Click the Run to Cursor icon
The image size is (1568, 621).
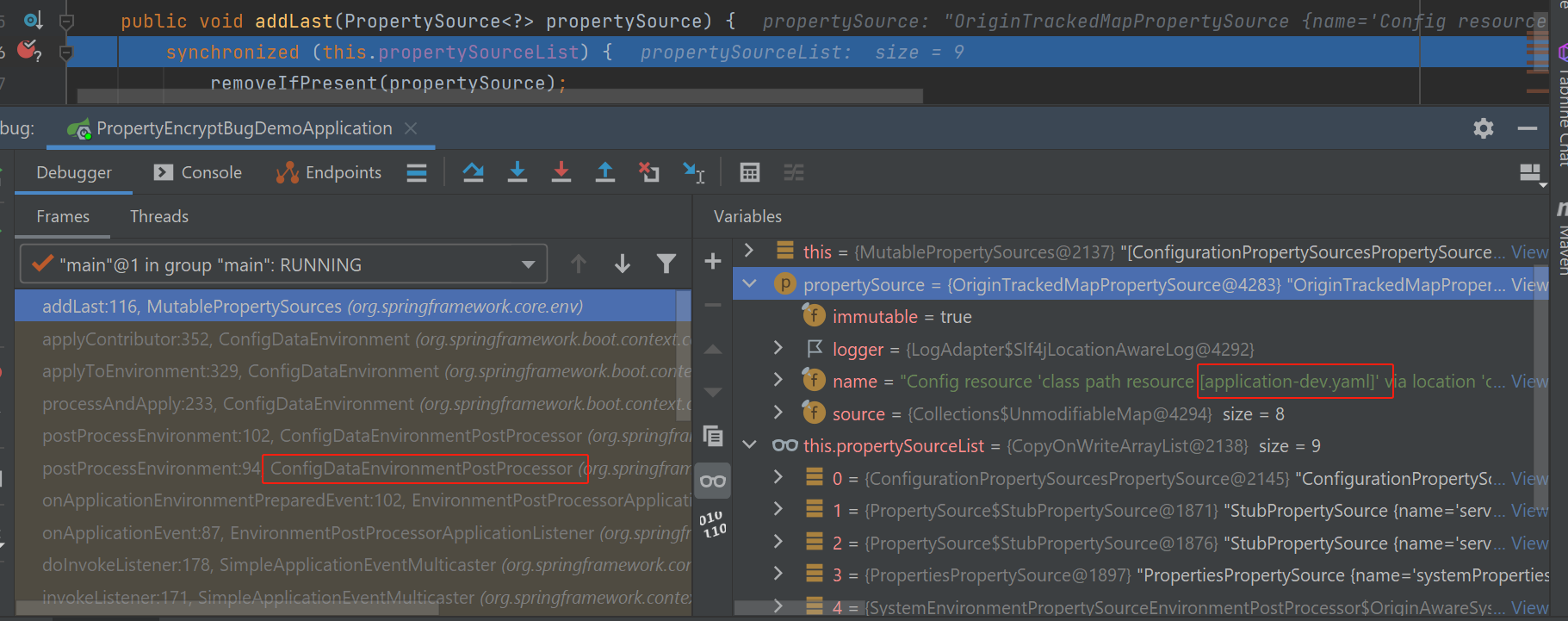(693, 172)
